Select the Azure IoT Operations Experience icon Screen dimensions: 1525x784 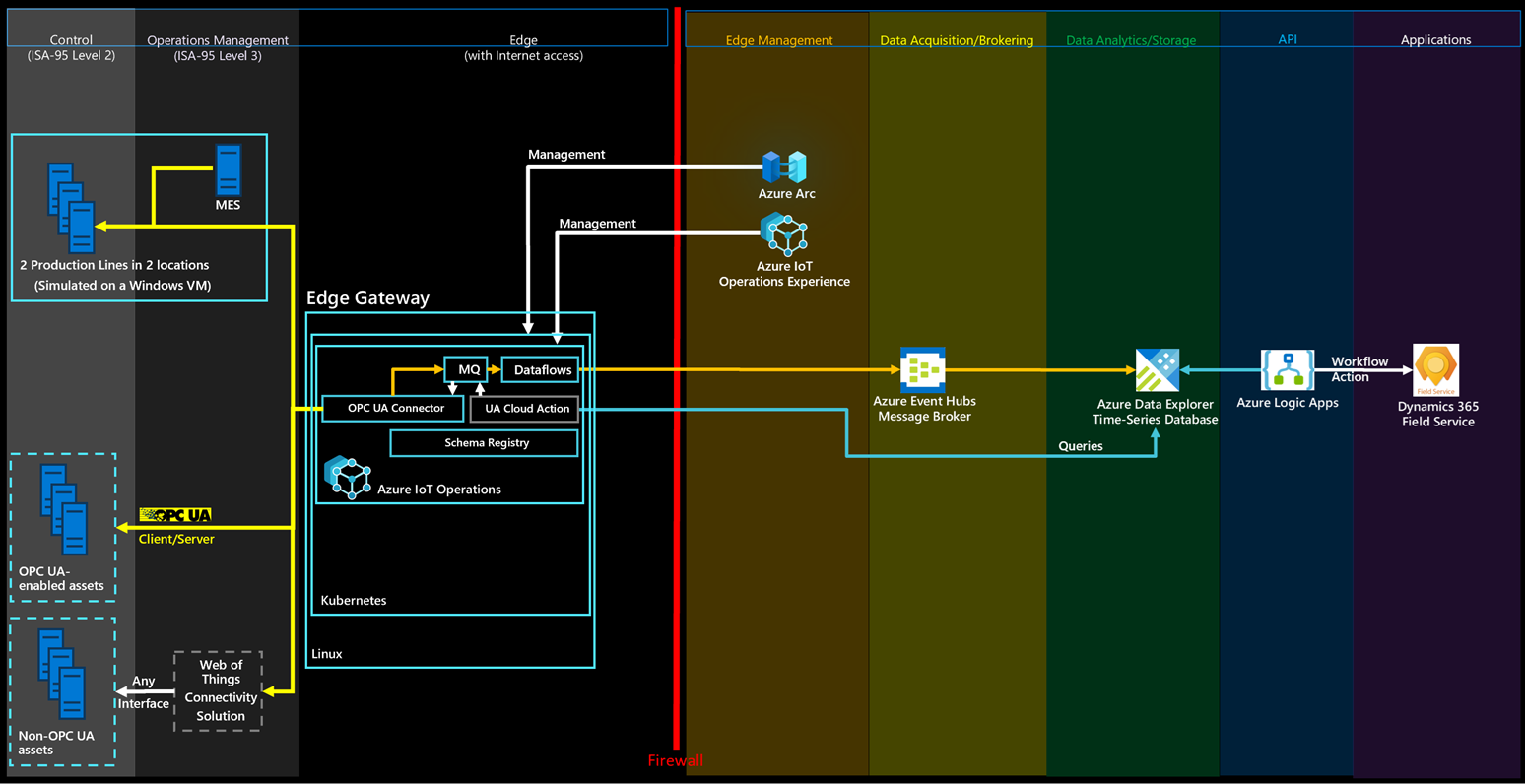pos(784,234)
